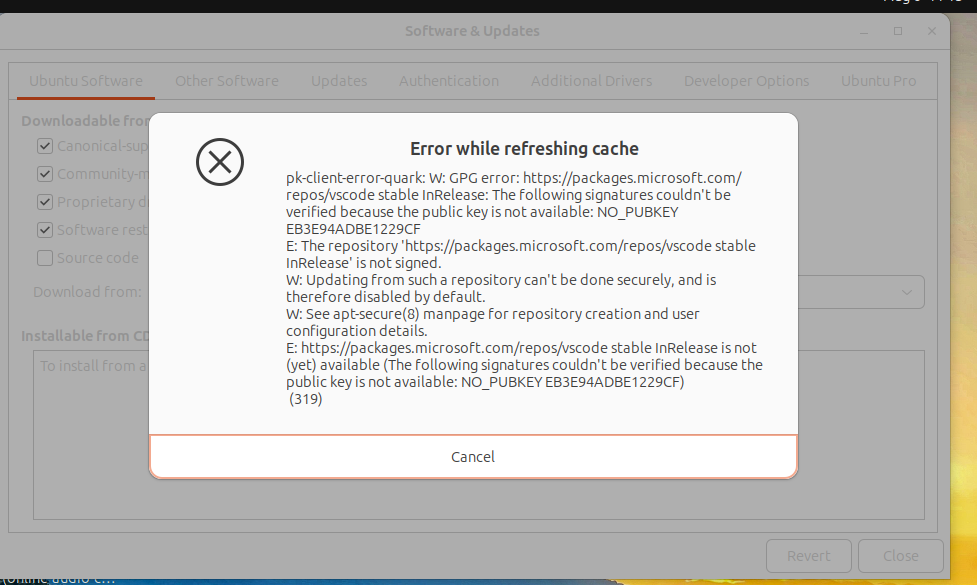
Task: Toggle the Canonical-supported software checkbox
Action: click(x=45, y=146)
